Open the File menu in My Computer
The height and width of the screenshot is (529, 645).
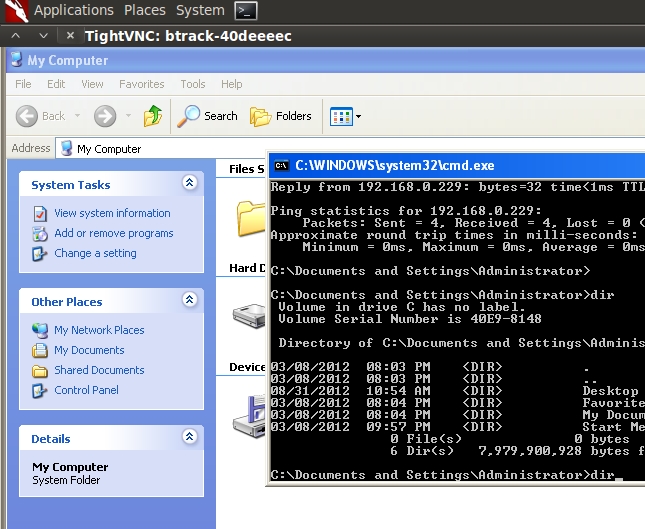23,84
